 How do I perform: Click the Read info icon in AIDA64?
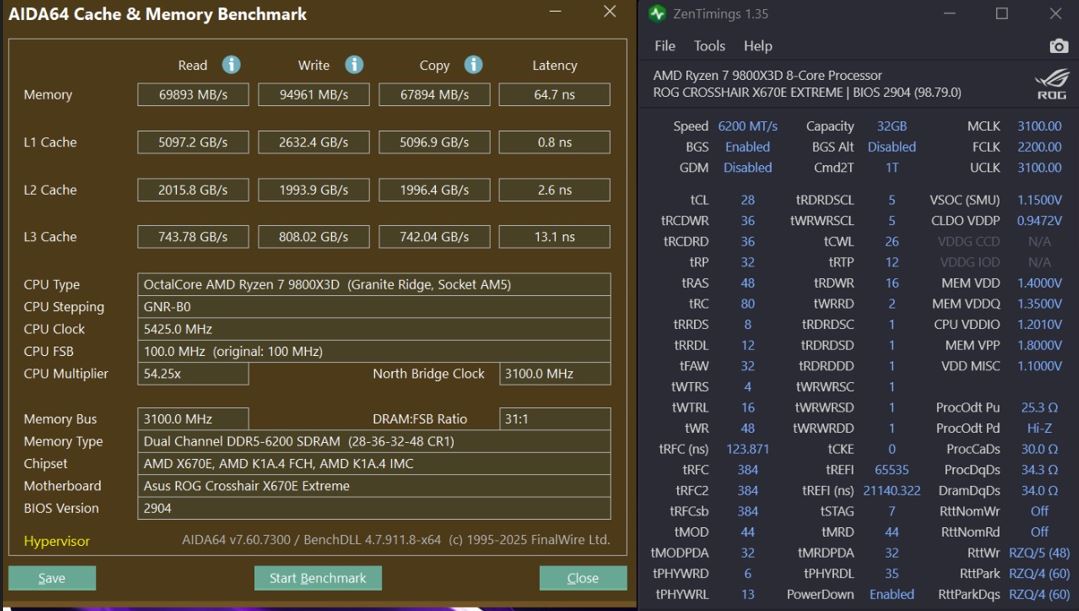tap(231, 65)
